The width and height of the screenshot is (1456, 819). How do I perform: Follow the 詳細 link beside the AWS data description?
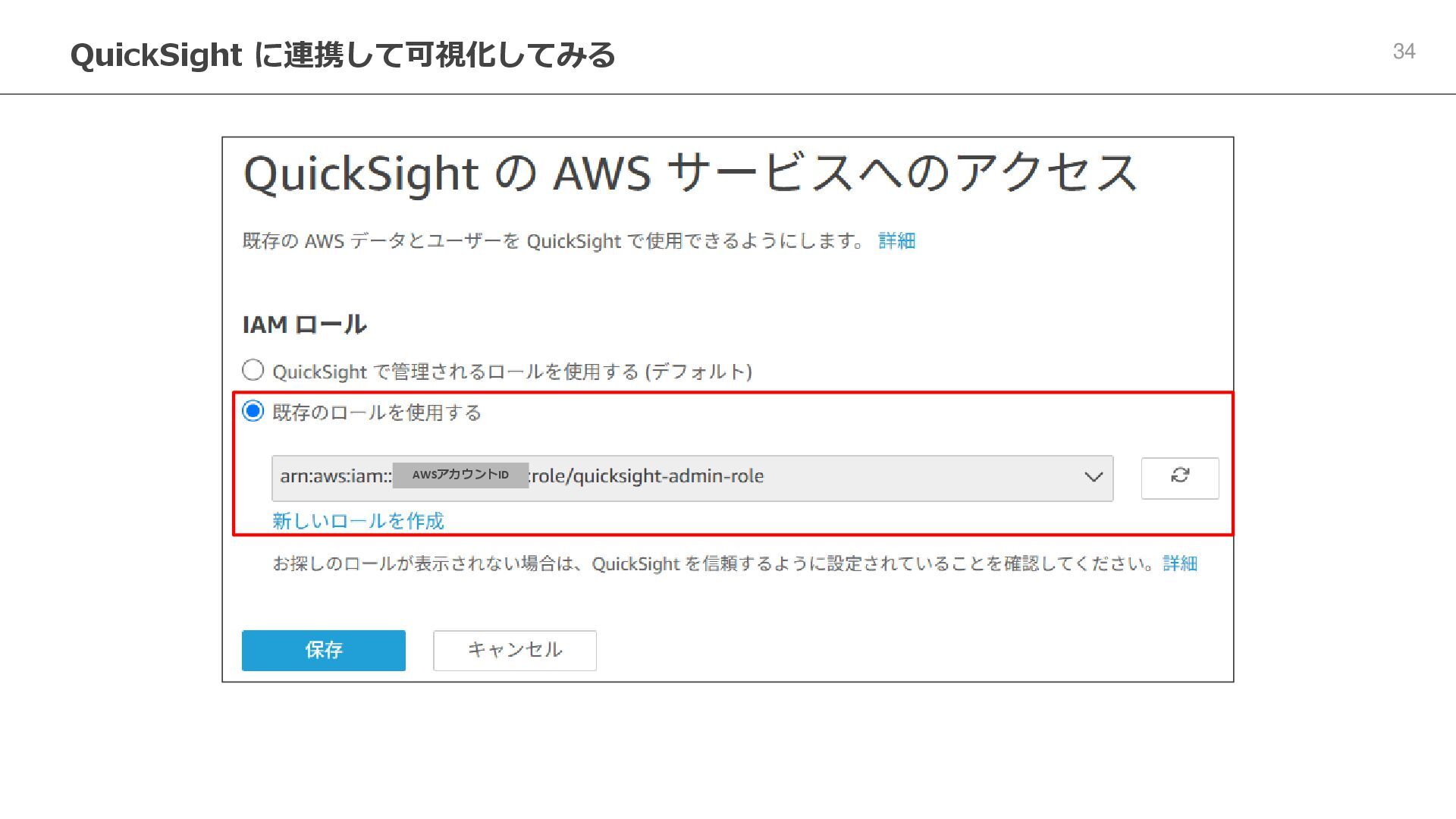[x=896, y=241]
